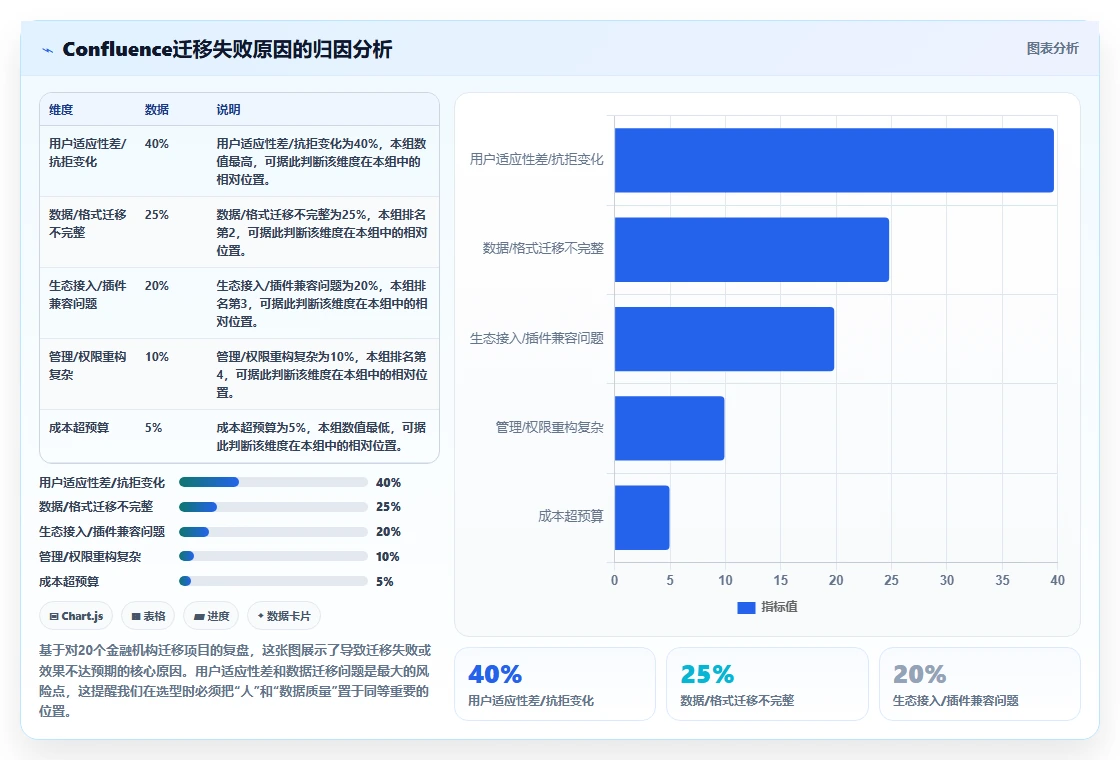Click the 10% cell in the table
The width and height of the screenshot is (1120, 760).
156,356
